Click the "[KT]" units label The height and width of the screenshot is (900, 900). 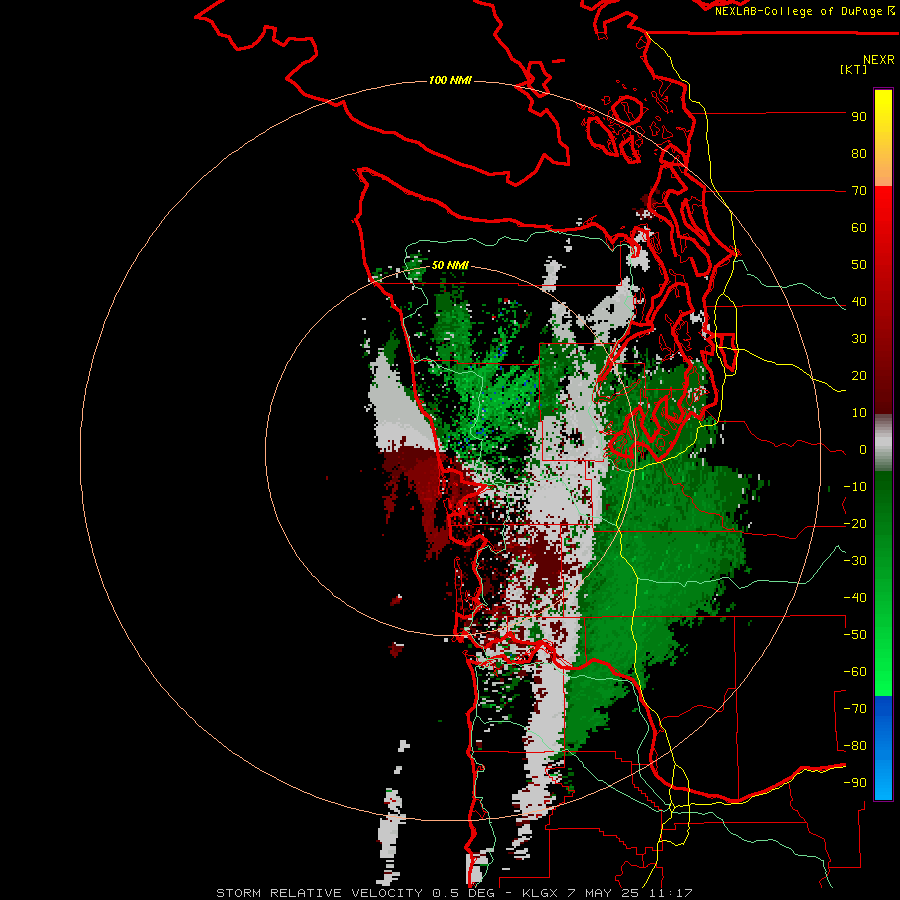pyautogui.click(x=853, y=69)
